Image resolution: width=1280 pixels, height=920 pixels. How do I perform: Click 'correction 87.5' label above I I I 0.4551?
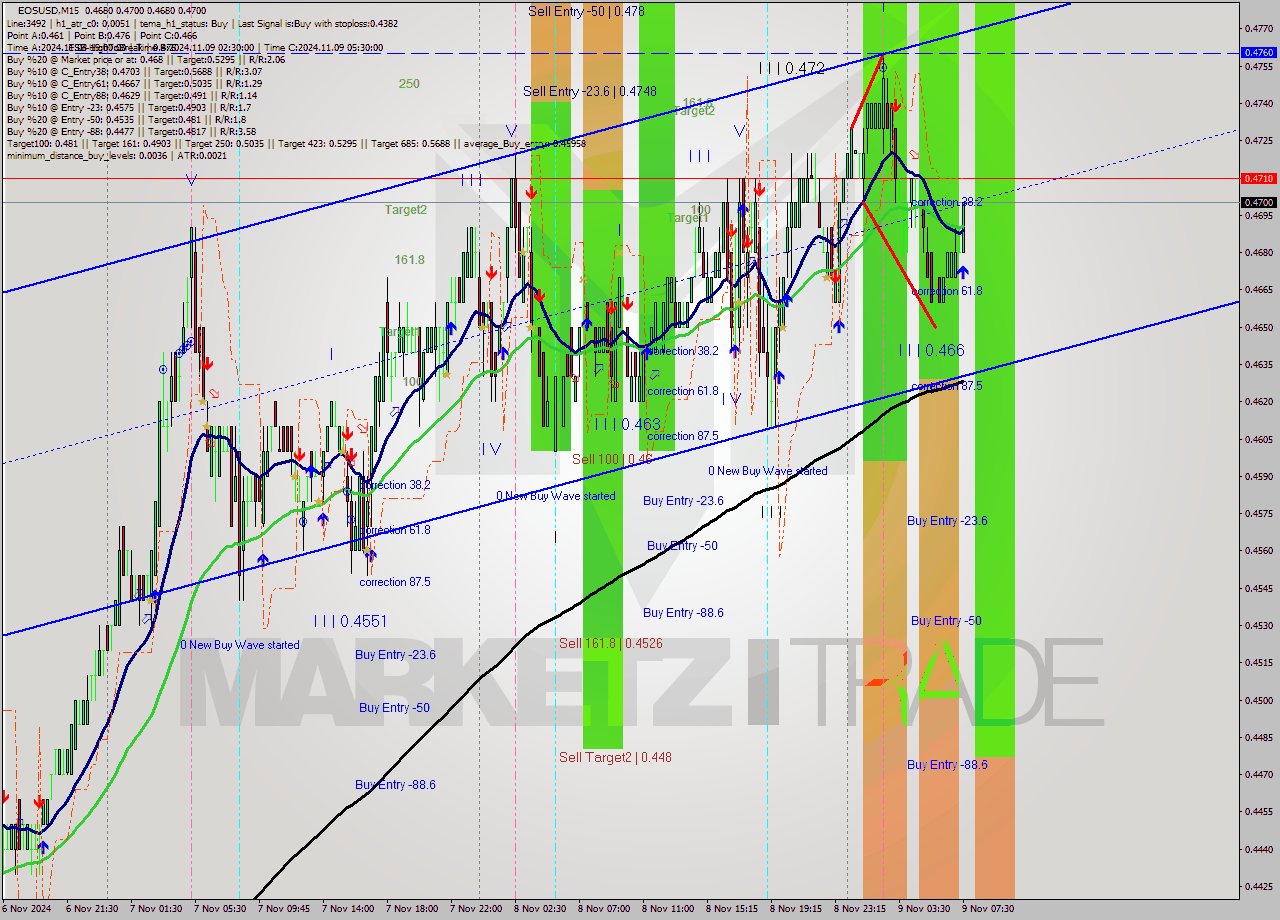pyautogui.click(x=395, y=582)
